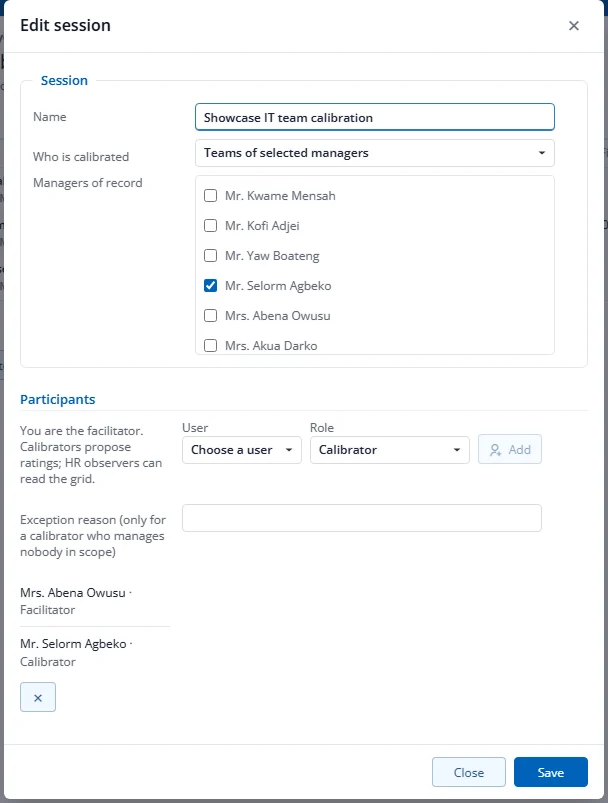Screen dimensions: 608x803
Task: Click the Choose a user caret icon
Action: point(289,450)
